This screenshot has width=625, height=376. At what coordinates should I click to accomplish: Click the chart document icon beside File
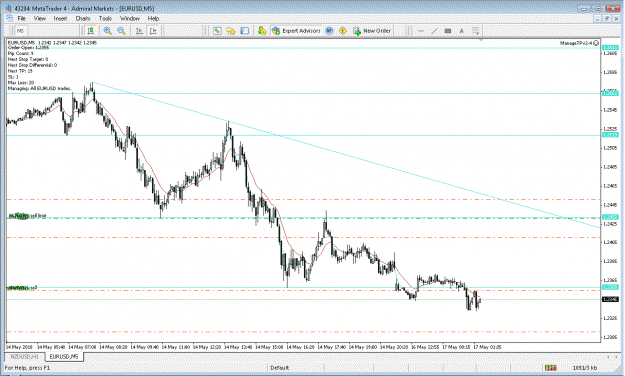tap(10, 18)
